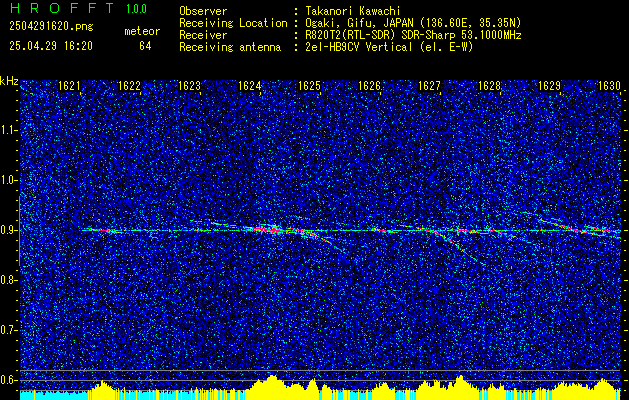Click the 1626 time marker
Viewport: 629px width, 400px height.
point(369,86)
